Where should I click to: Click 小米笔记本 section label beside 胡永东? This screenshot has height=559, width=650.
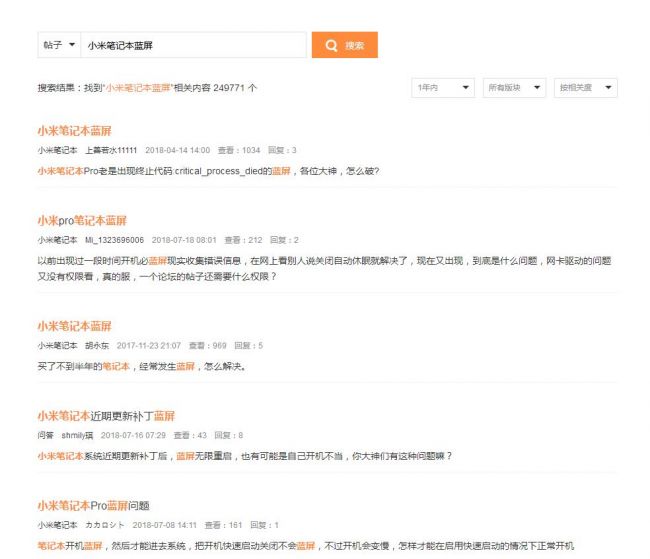point(57,345)
